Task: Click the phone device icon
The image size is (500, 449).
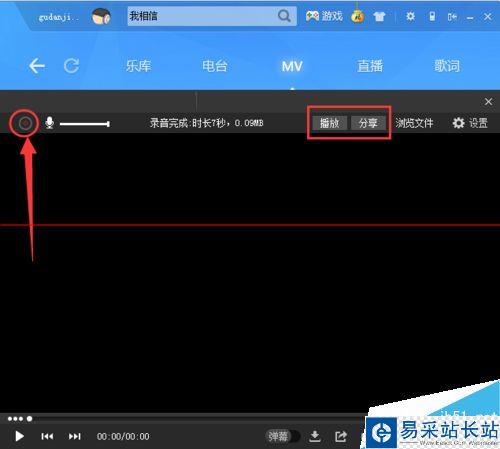Action: point(432,16)
